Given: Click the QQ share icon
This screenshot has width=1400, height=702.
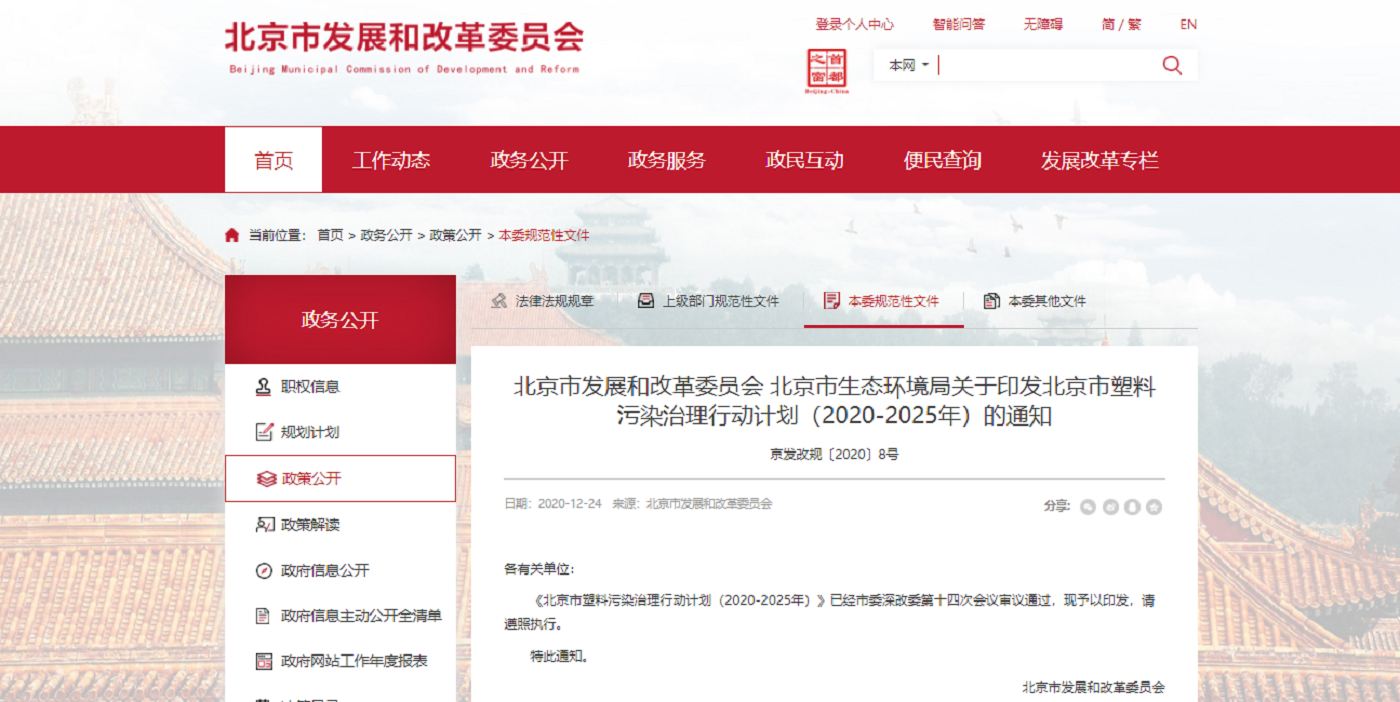Looking at the screenshot, I should coord(1132,506).
